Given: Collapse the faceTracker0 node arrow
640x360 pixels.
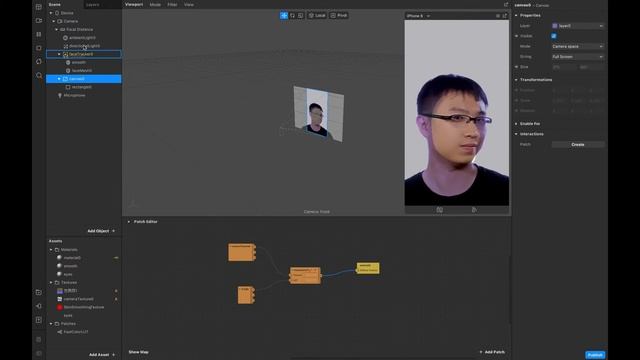Looking at the screenshot, I should coord(59,54).
